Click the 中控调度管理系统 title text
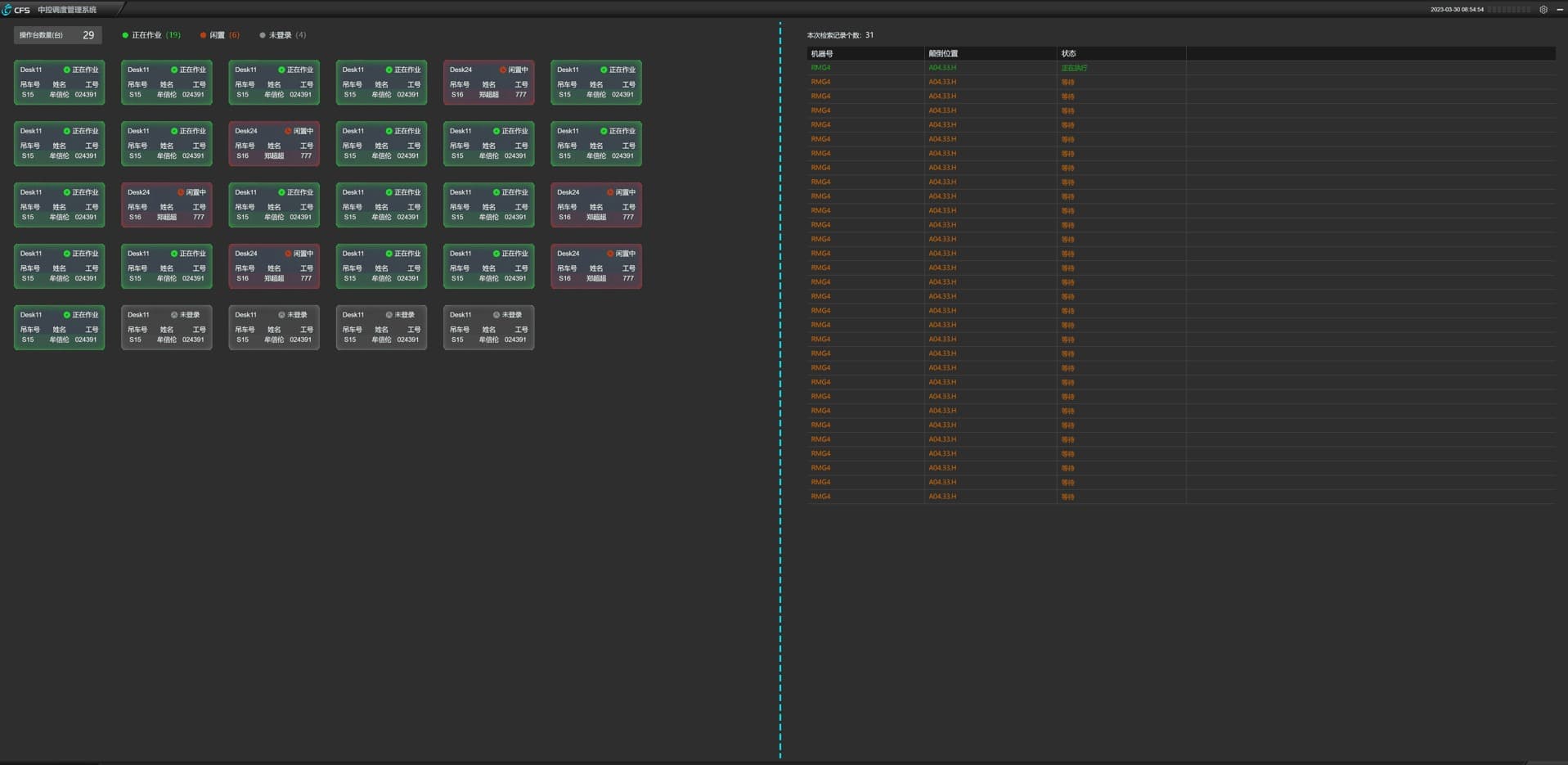Screen dimensions: 1568x765 pos(67,10)
